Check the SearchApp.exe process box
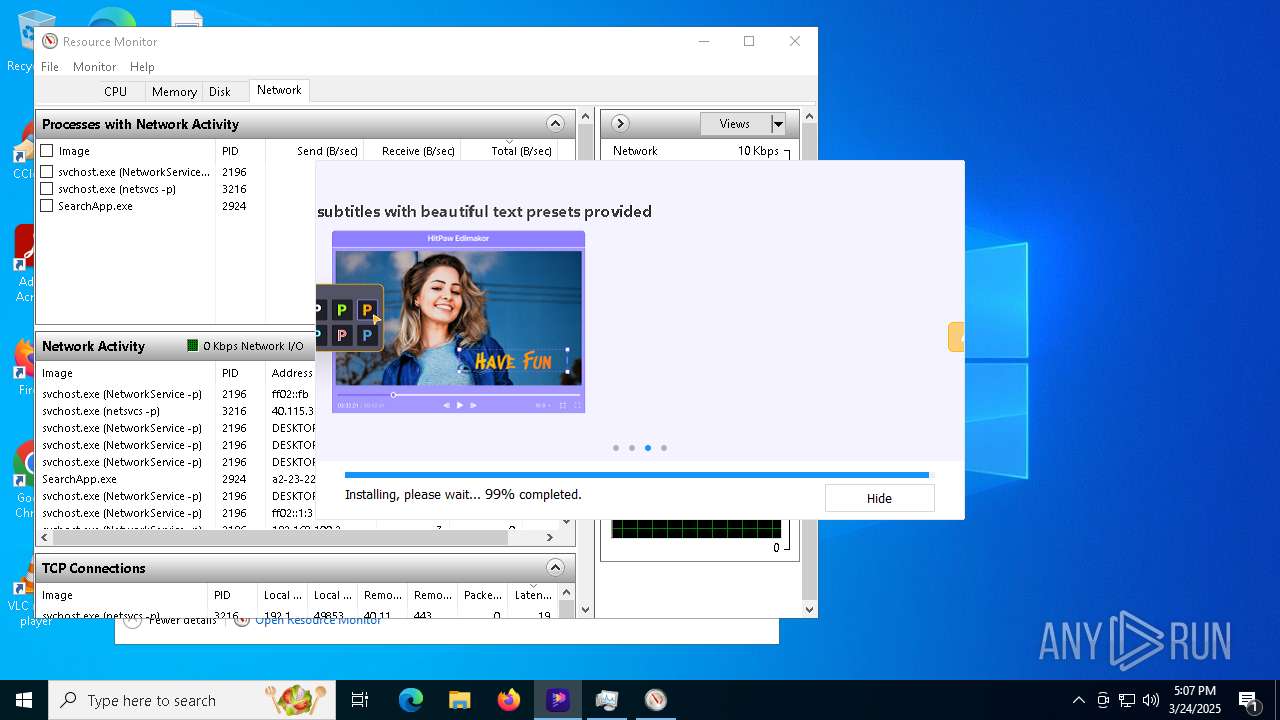The width and height of the screenshot is (1280, 720). point(47,206)
